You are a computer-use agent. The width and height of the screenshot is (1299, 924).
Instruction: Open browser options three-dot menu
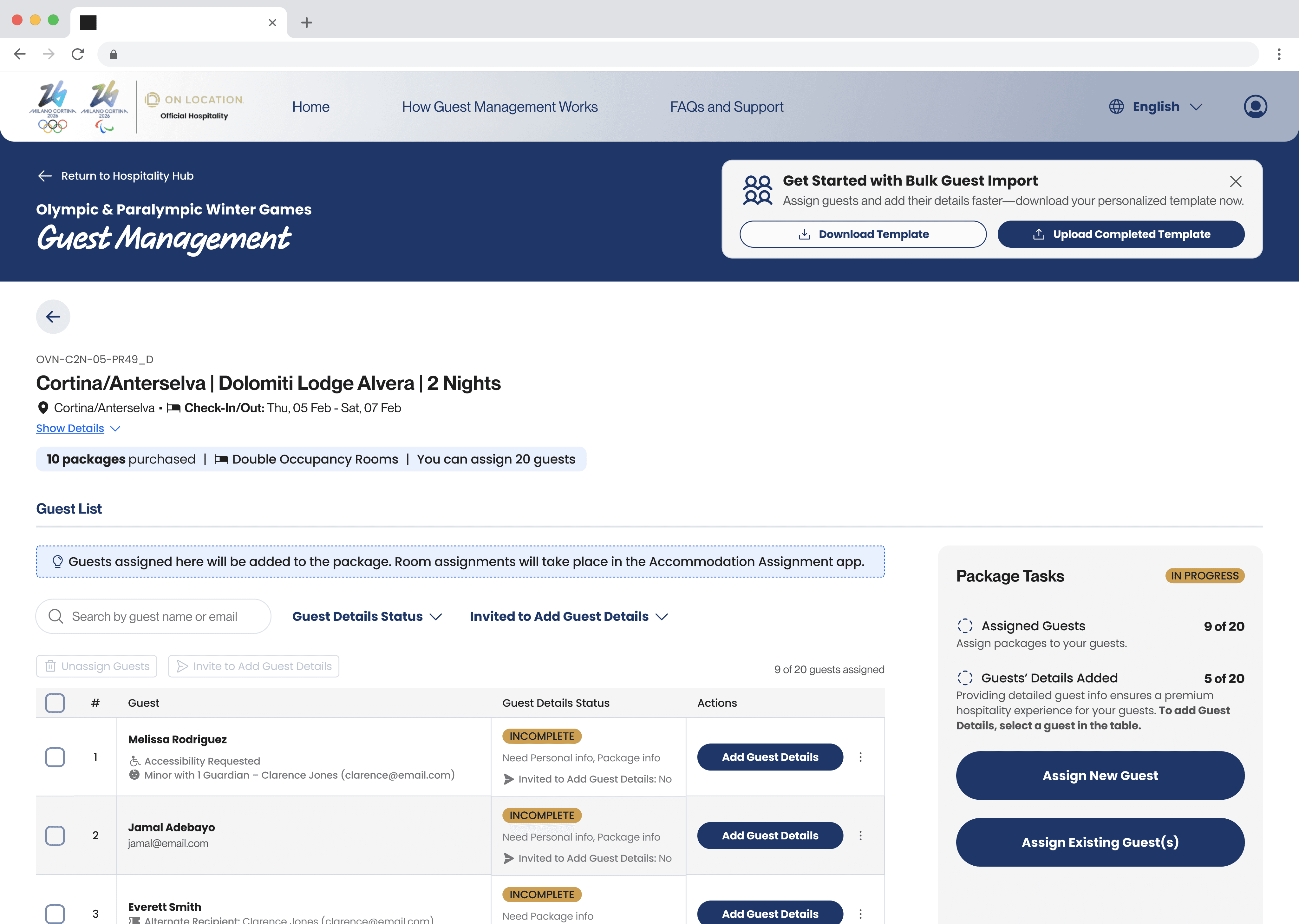(1278, 54)
